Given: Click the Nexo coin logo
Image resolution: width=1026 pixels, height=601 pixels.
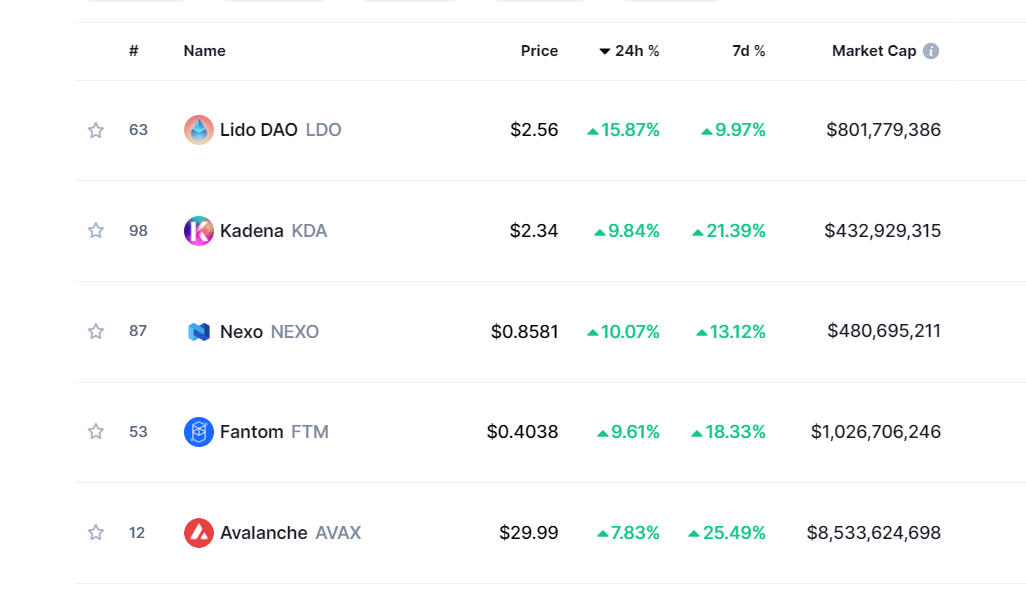Looking at the screenshot, I should coord(199,332).
